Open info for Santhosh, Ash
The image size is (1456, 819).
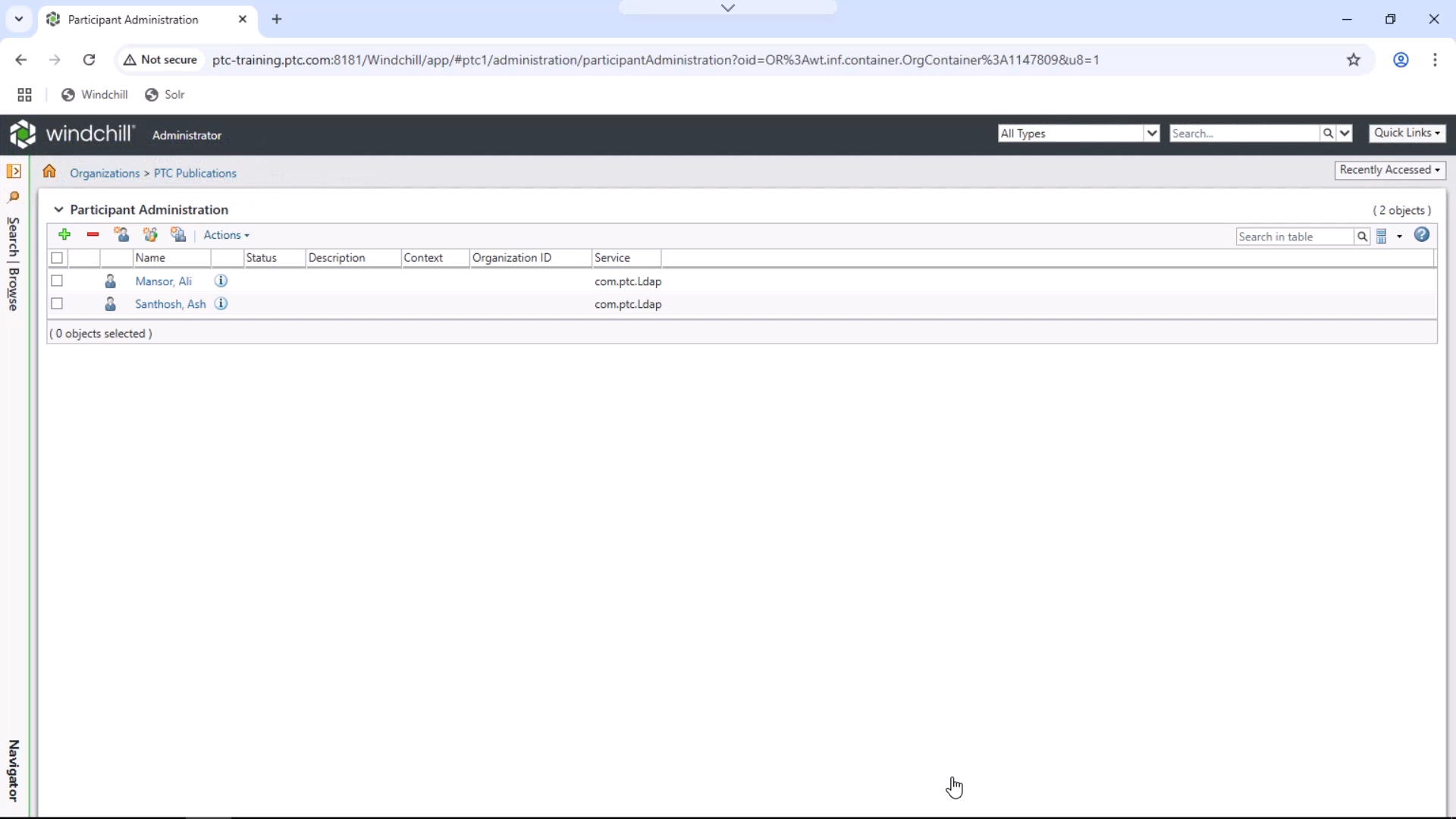coord(221,304)
